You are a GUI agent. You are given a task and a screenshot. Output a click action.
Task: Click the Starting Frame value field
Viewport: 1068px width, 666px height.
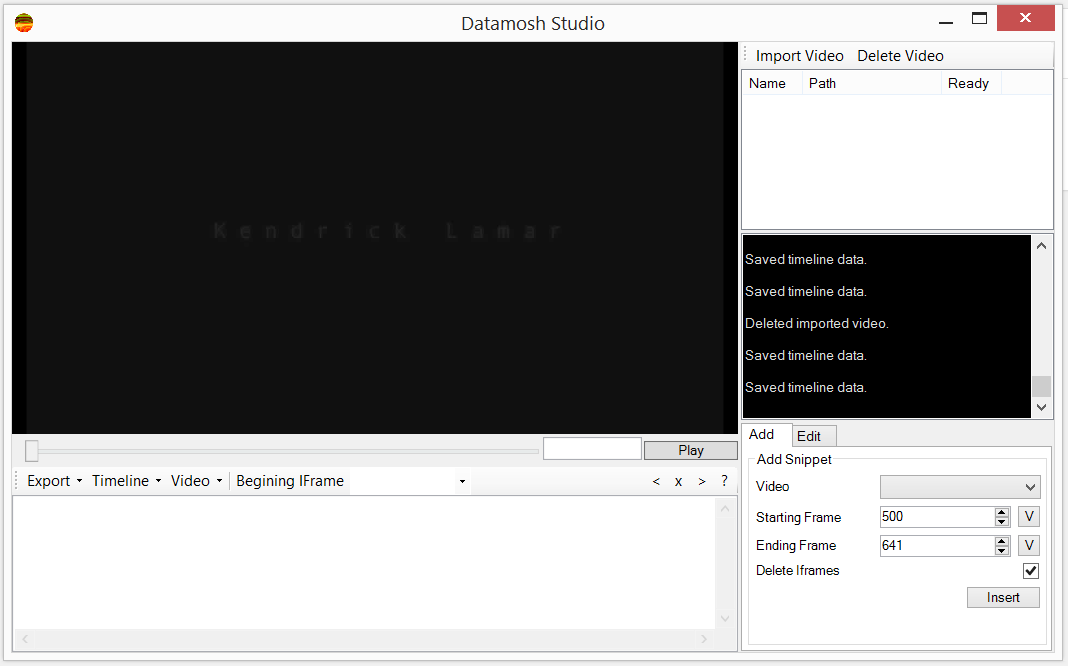[937, 517]
